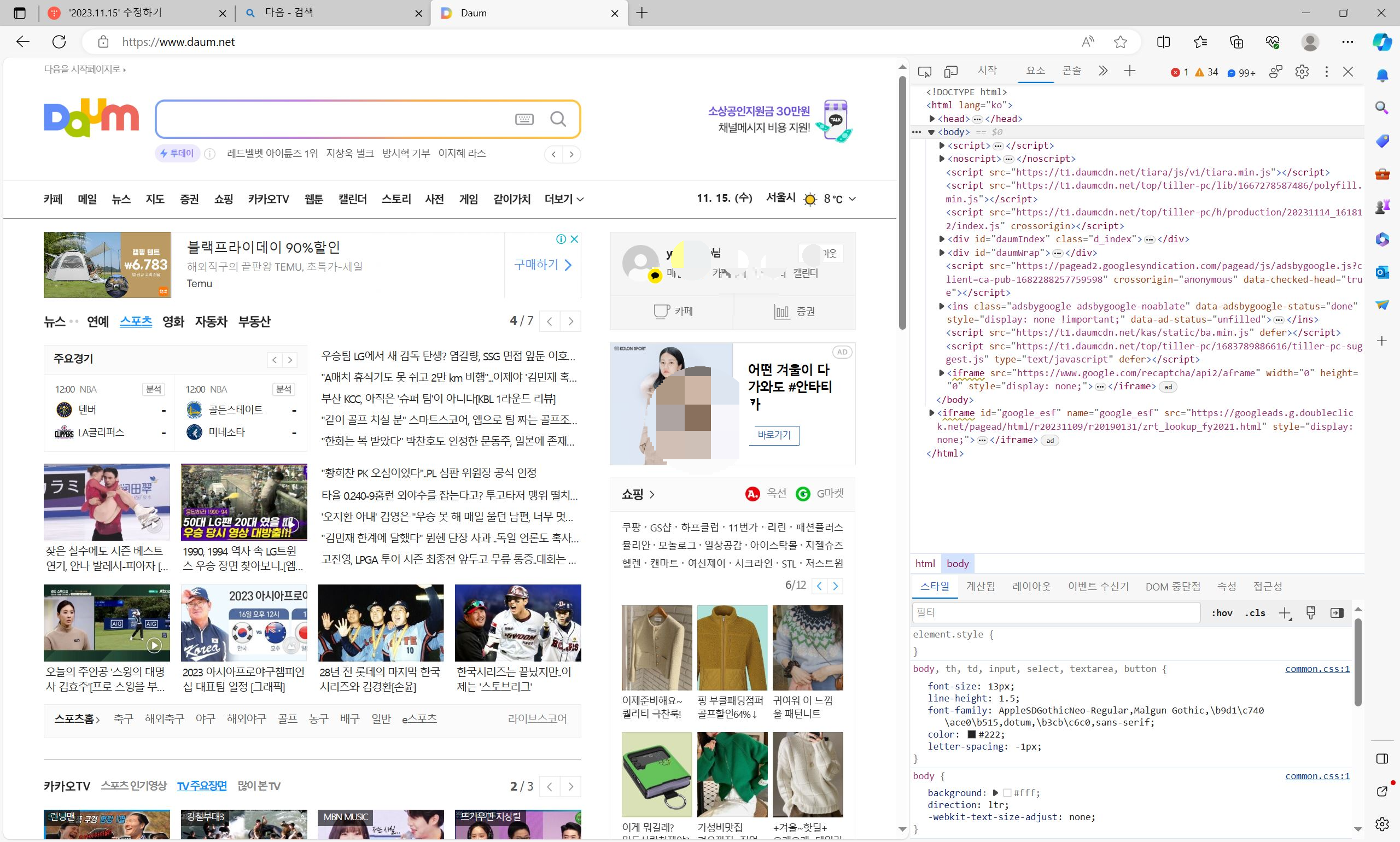This screenshot has height=842, width=1400.
Task: Click the #fff background color swatch
Action: pyautogui.click(x=1007, y=793)
